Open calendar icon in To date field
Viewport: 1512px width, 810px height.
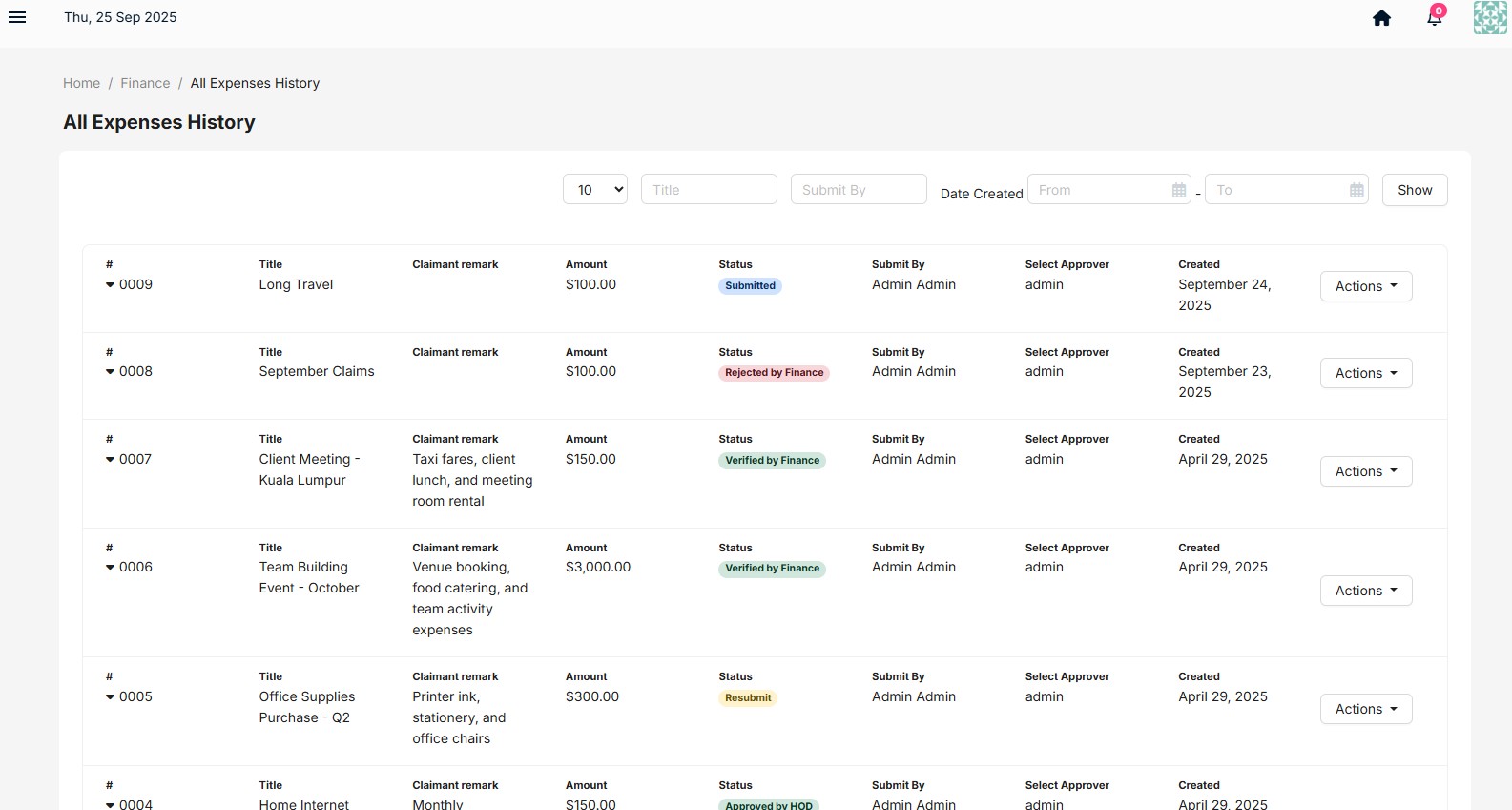tap(1357, 190)
